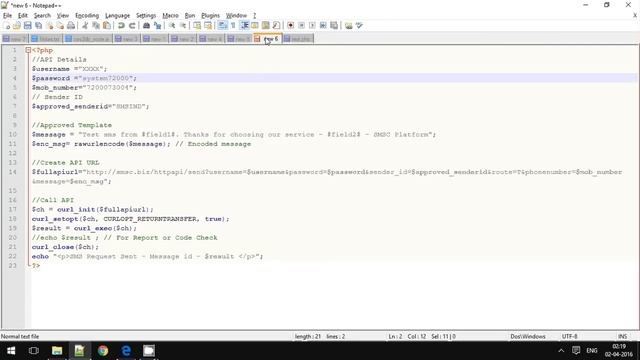The height and width of the screenshot is (360, 640).
Task: Click the New file toolbar icon
Action: click(7, 25)
